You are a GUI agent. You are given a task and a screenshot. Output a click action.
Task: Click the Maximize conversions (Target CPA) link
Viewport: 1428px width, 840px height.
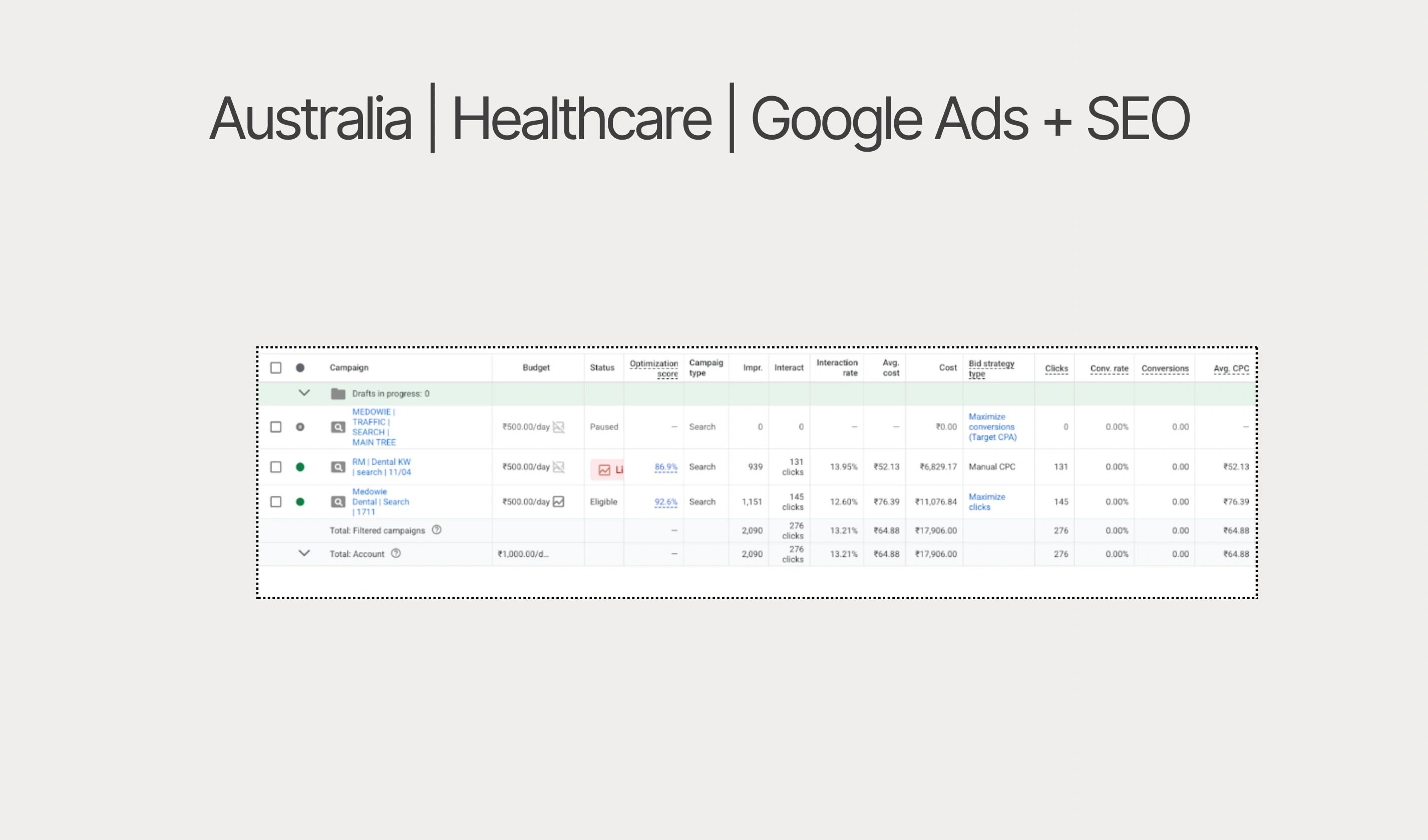click(992, 427)
